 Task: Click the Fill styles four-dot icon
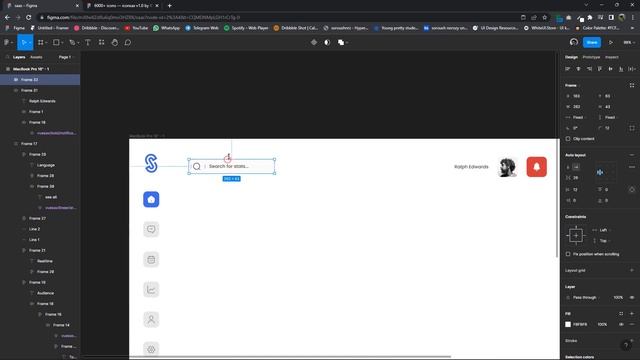pos(621,313)
